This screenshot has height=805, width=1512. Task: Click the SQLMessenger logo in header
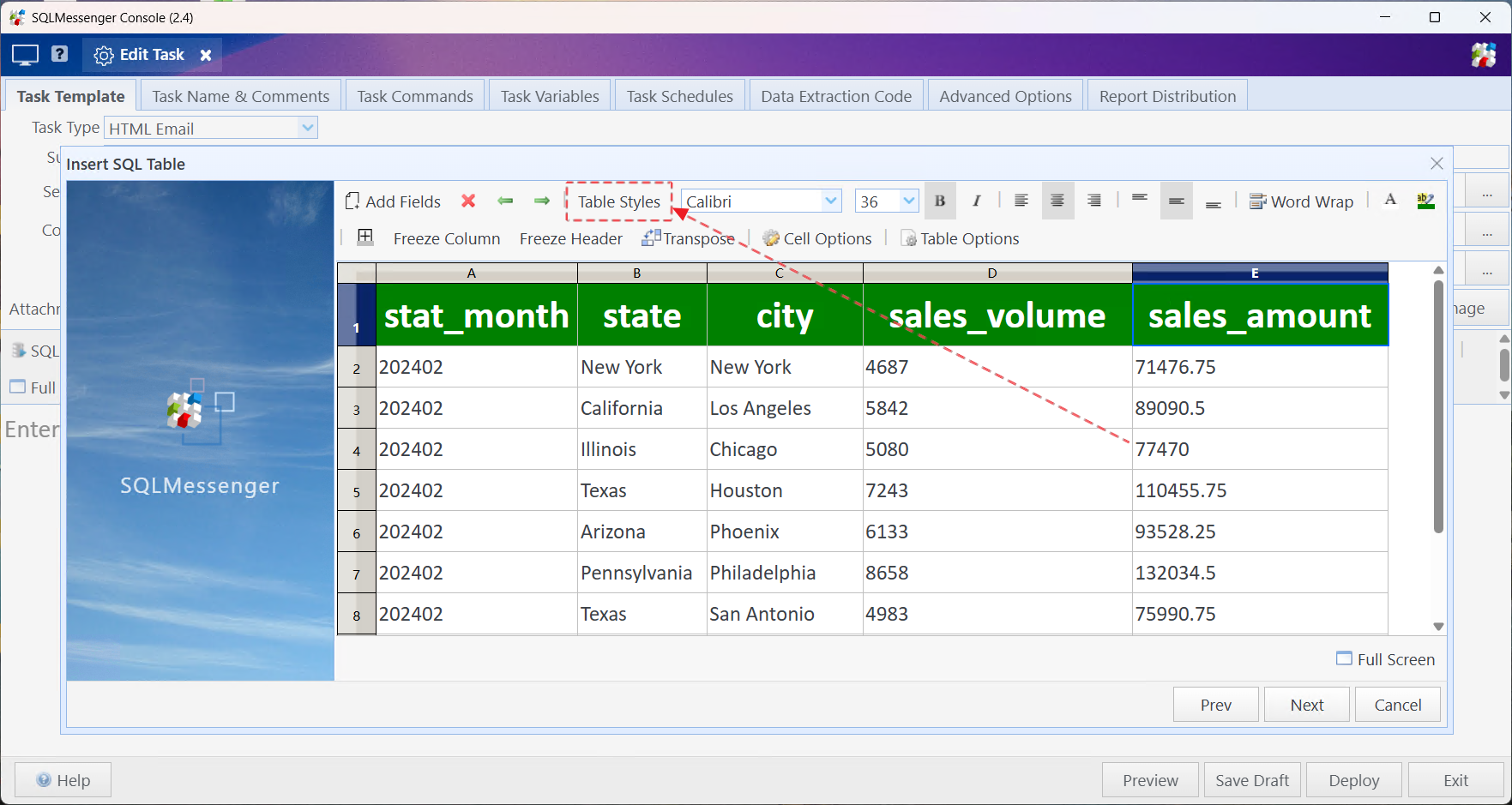pos(1484,55)
